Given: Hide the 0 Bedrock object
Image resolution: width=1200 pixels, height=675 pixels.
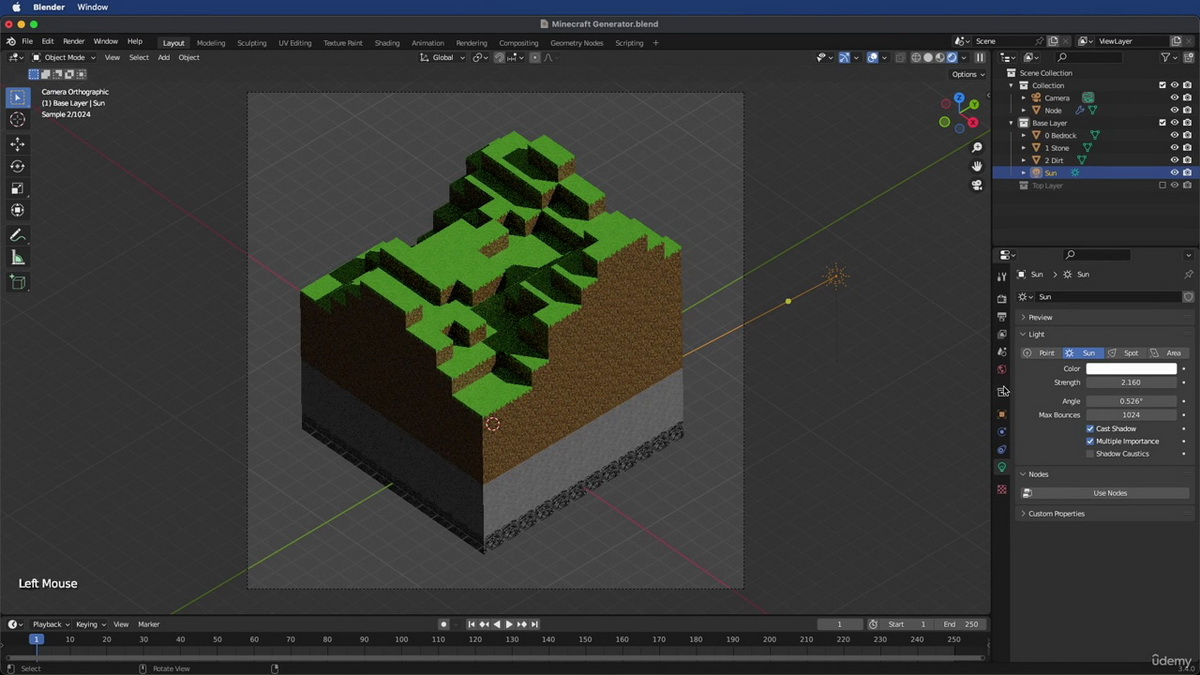Looking at the screenshot, I should tap(1175, 135).
